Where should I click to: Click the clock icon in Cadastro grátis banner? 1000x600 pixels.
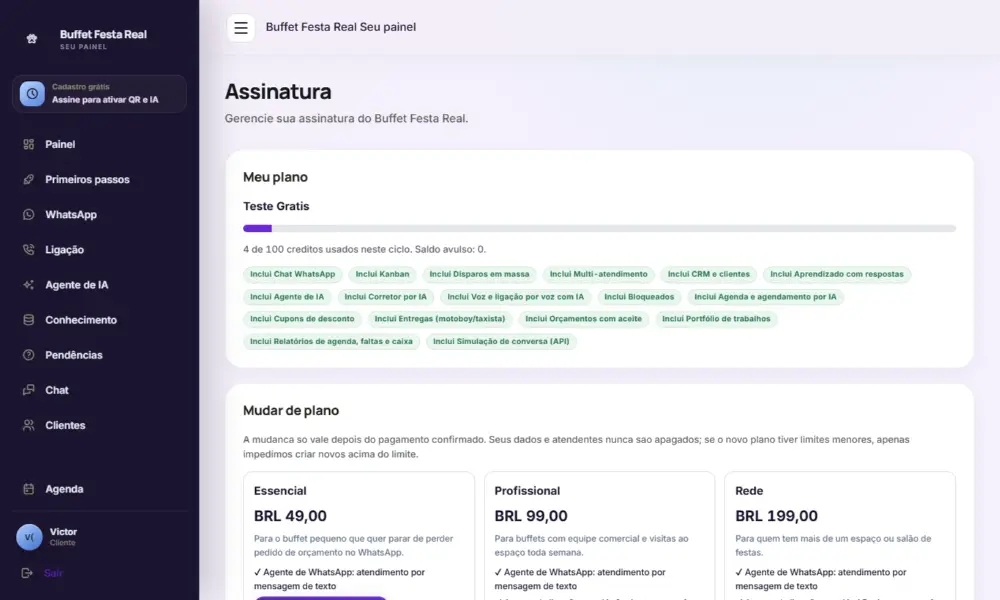click(32, 94)
